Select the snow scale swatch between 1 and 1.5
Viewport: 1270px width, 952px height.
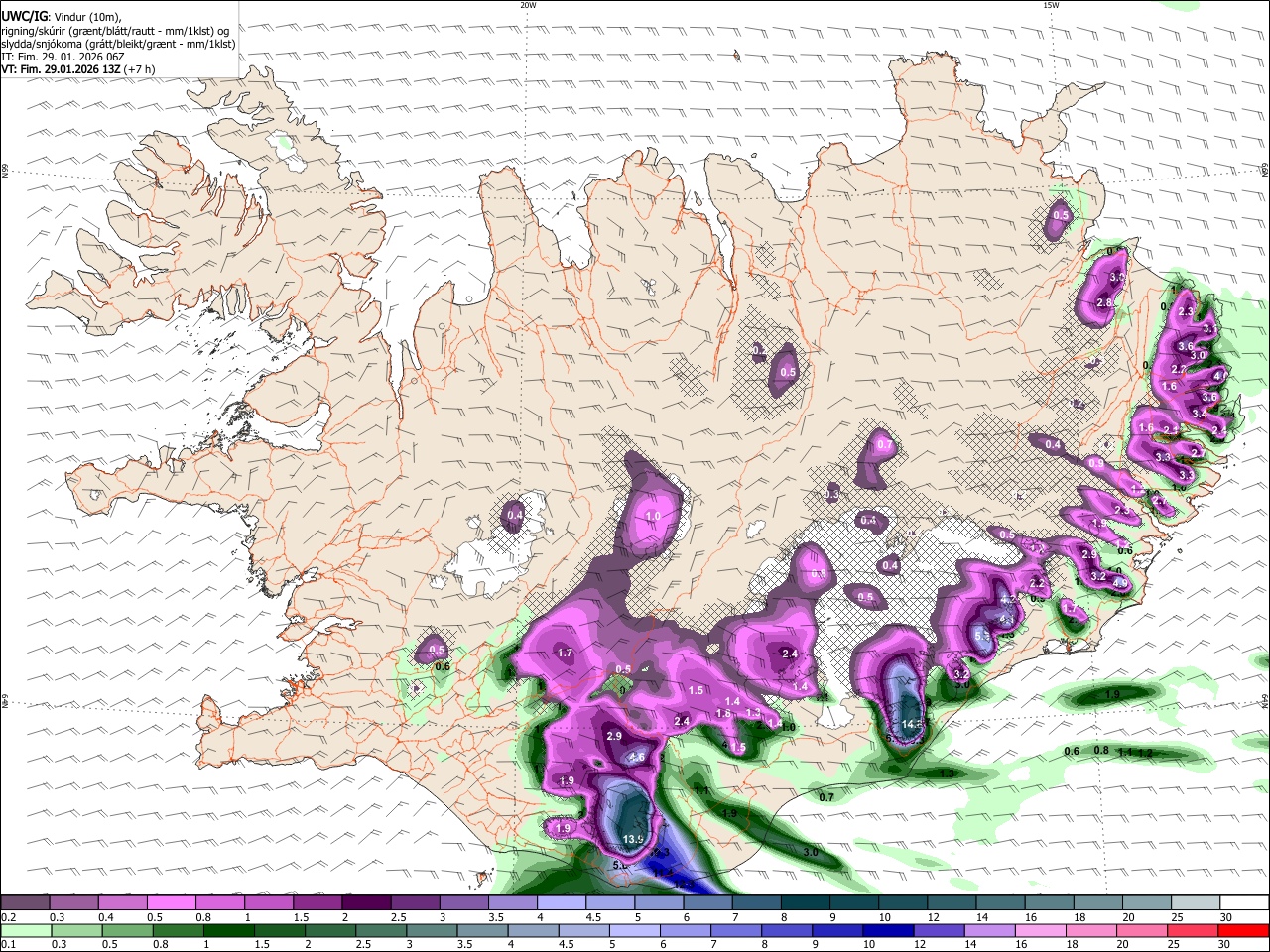coord(269,903)
